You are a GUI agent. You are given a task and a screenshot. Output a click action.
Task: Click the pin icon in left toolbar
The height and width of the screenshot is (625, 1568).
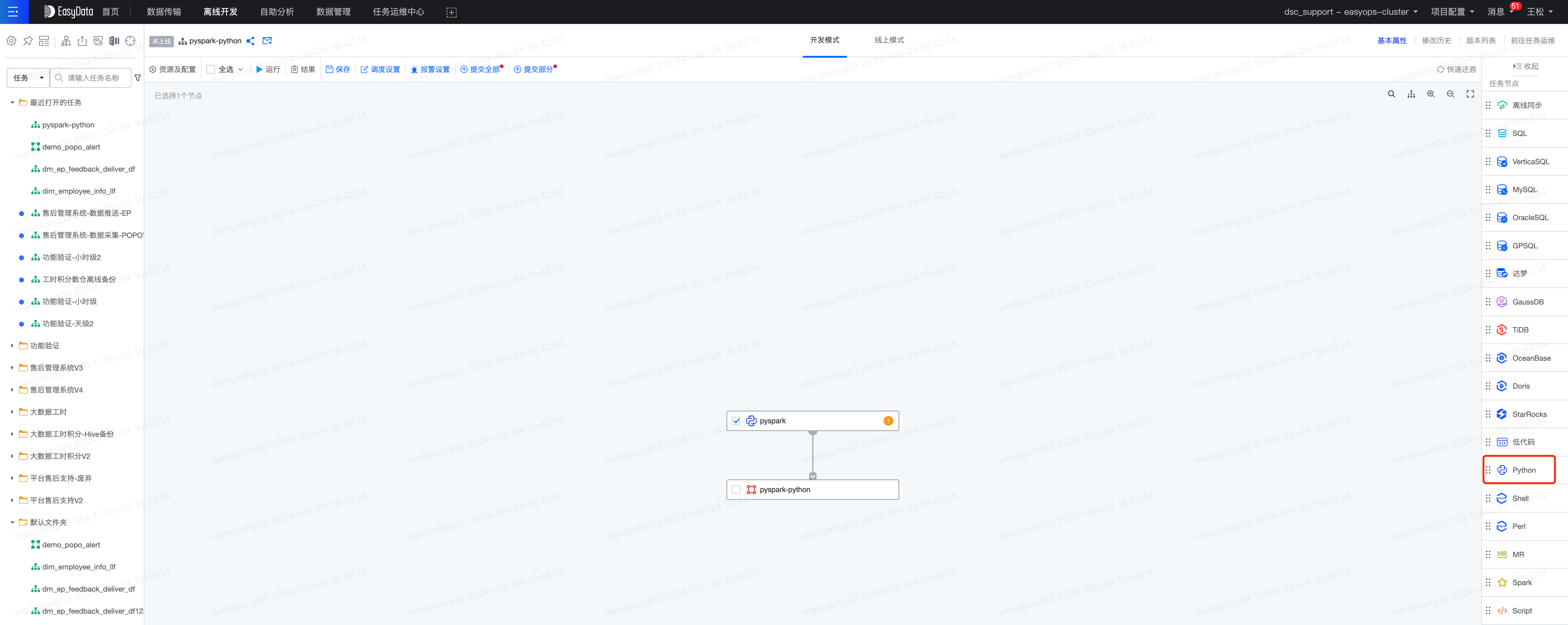tap(27, 41)
